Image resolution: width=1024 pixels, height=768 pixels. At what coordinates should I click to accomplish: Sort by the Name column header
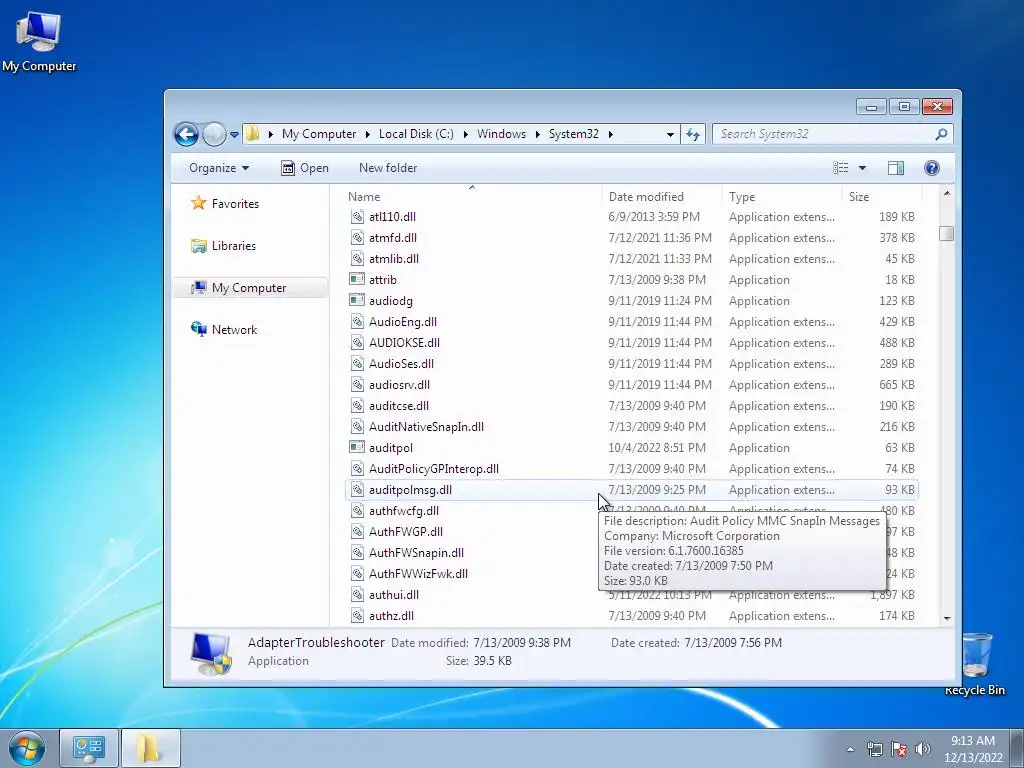coord(472,197)
